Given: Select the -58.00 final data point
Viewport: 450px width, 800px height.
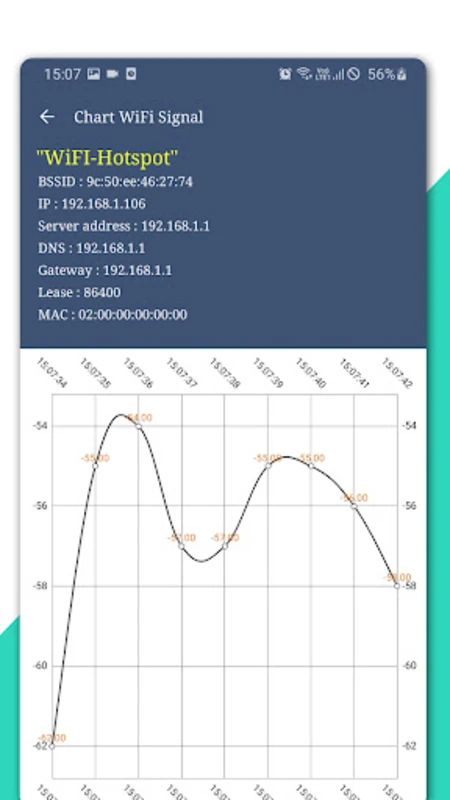Looking at the screenshot, I should point(397,586).
